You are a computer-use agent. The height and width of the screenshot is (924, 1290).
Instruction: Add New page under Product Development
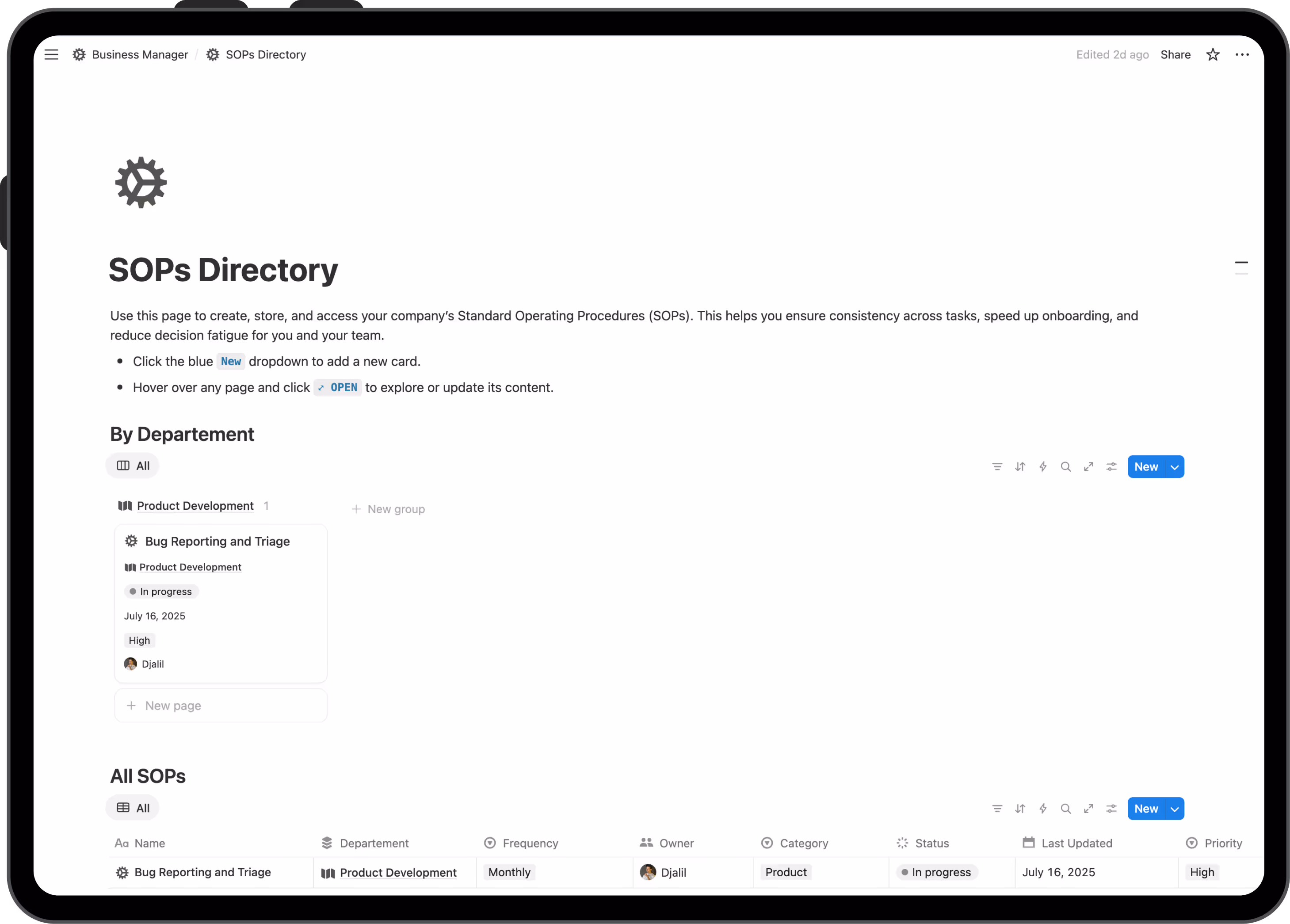tap(221, 706)
